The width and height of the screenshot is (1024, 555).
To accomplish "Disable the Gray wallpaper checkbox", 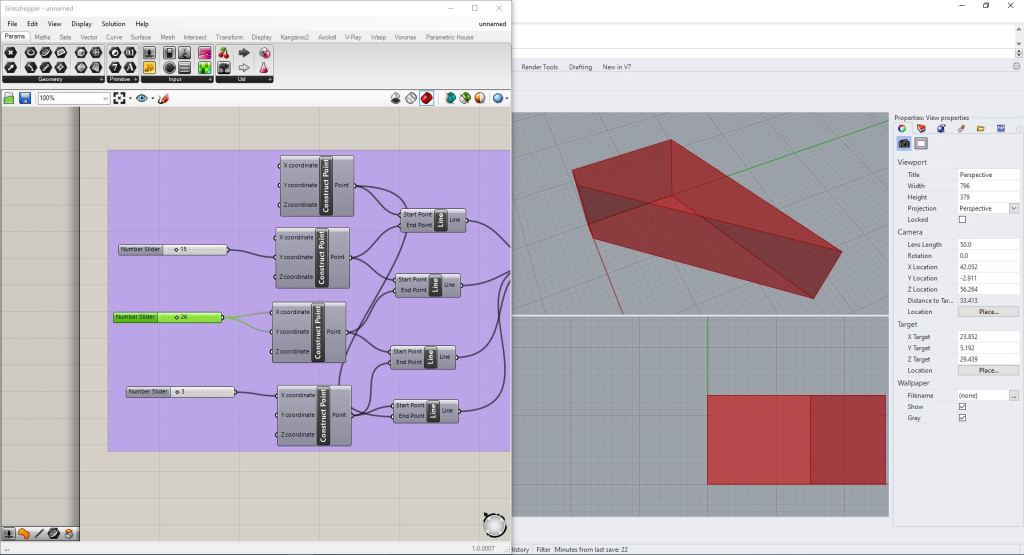I will [962, 418].
